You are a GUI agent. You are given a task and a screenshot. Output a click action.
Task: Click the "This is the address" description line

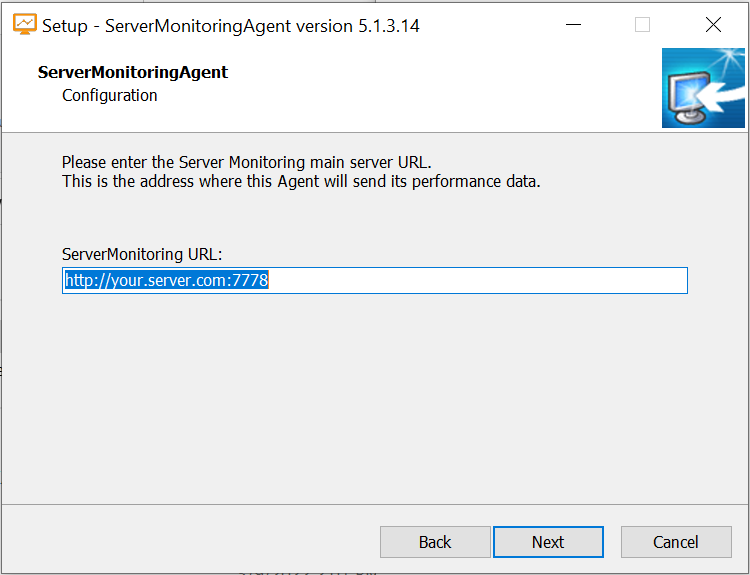[x=300, y=182]
